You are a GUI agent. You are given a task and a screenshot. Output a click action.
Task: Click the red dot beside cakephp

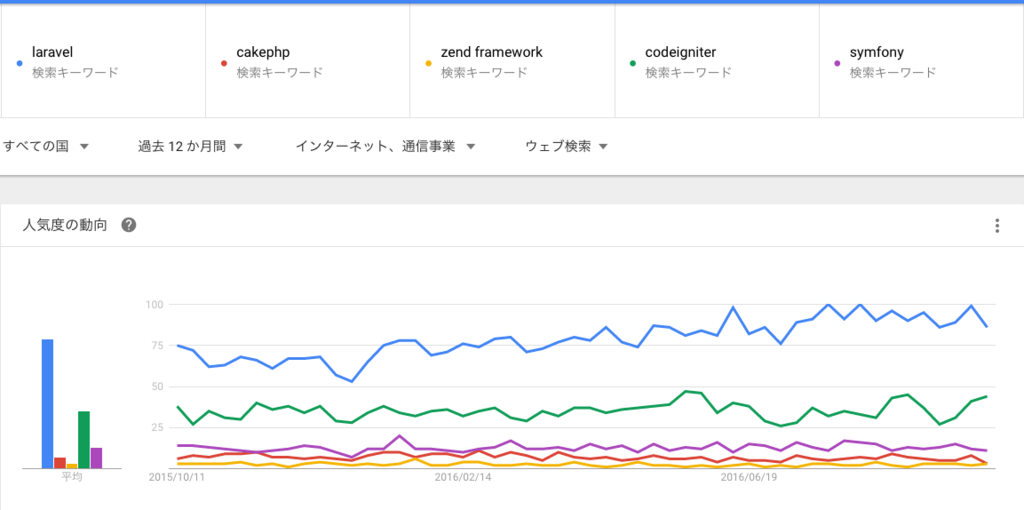point(225,63)
